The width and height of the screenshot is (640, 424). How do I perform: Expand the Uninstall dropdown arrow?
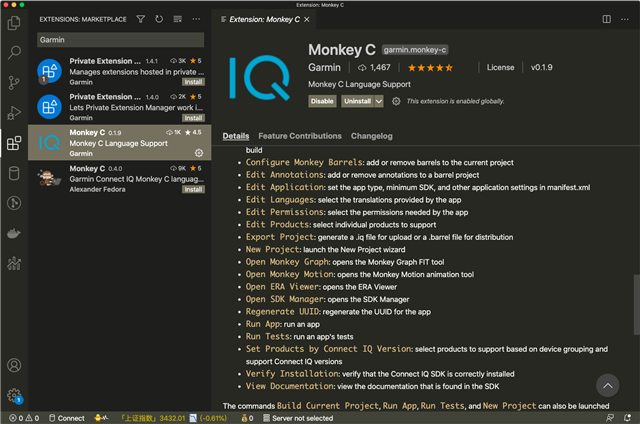tap(379, 101)
